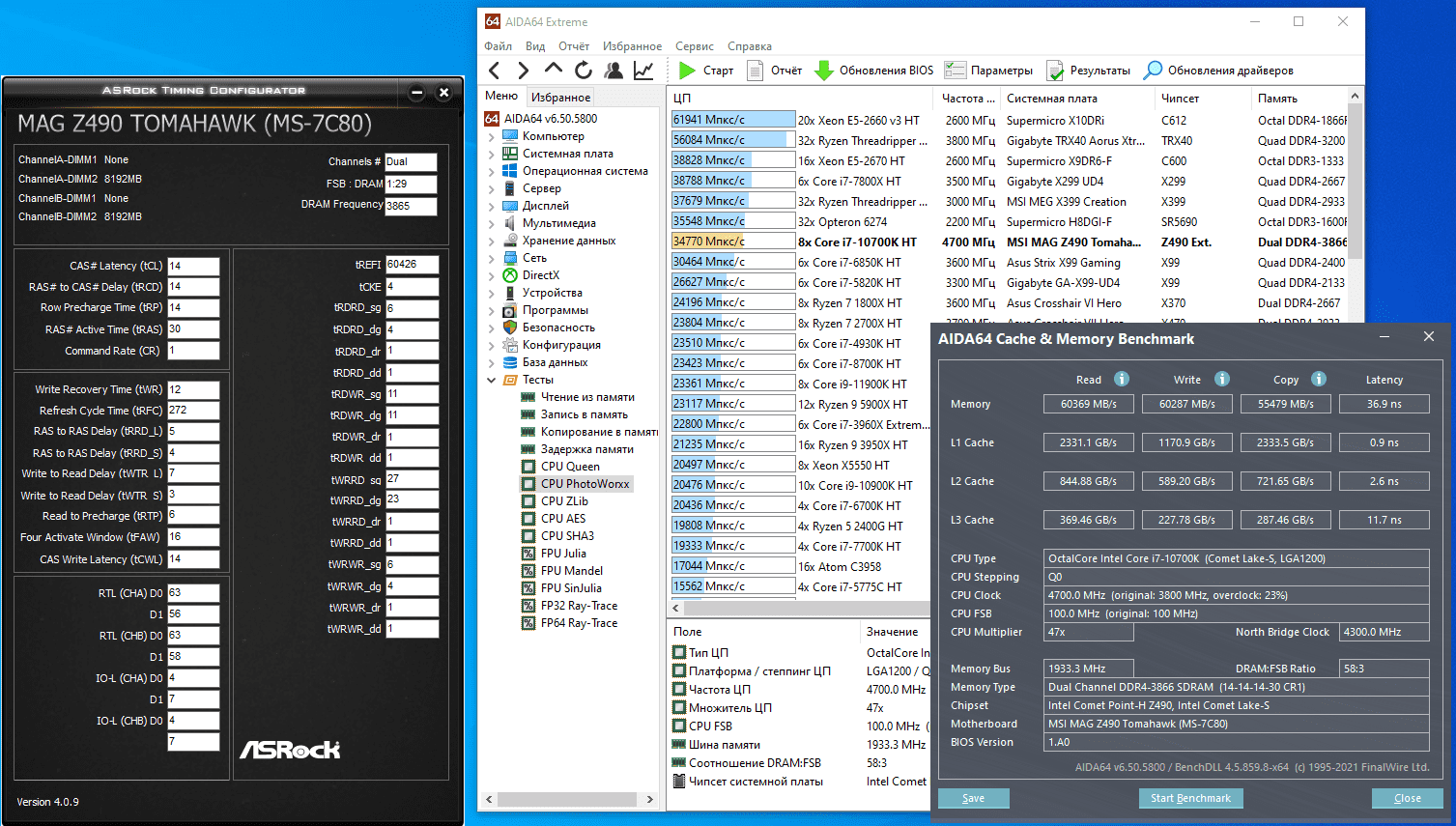The width and height of the screenshot is (1456, 826).
Task: Minimize the ASRock Timing Configurator window
Action: (417, 93)
